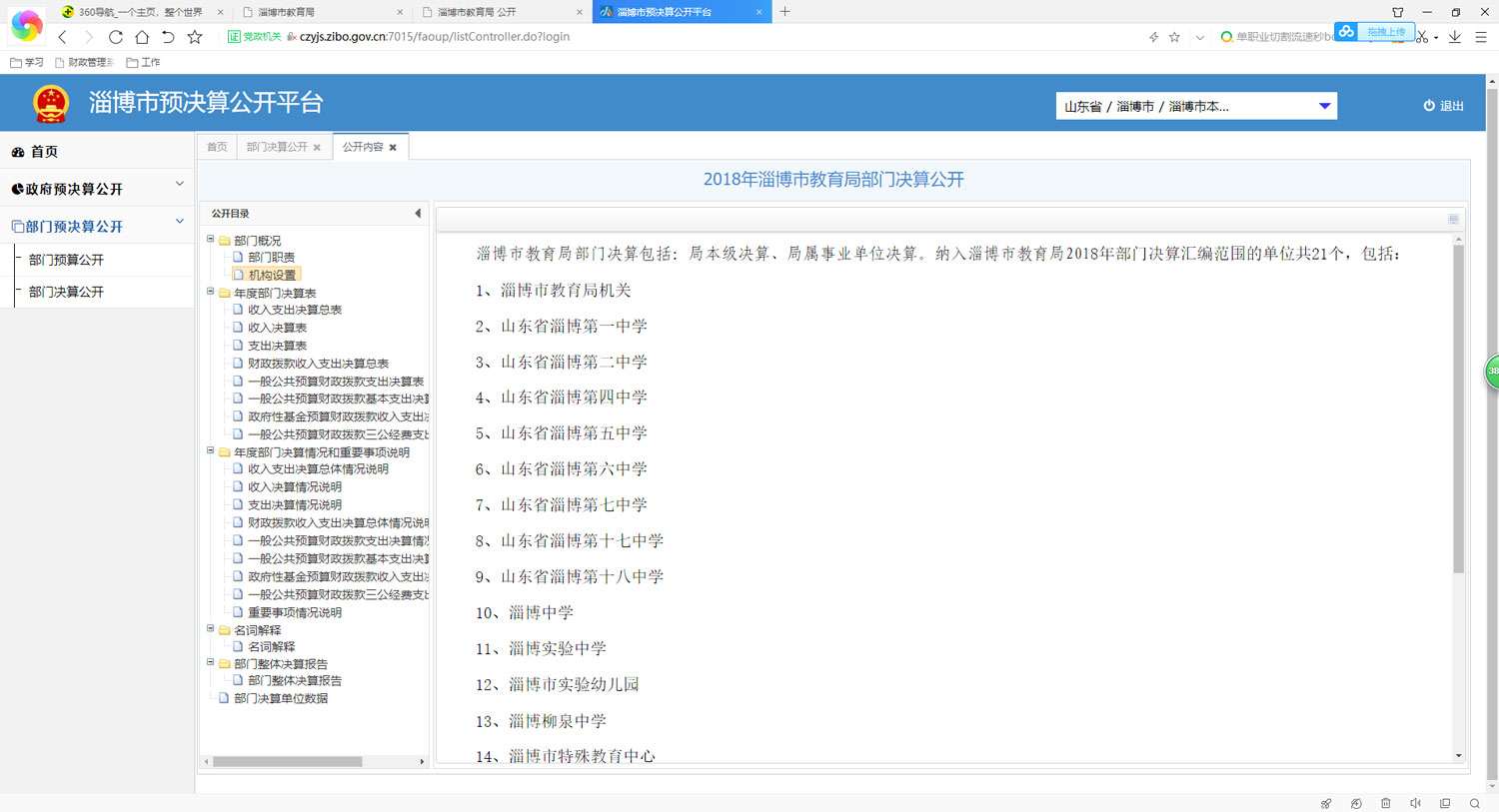Collapse the 公开目录 panel with arrow
The image size is (1499, 812).
pyautogui.click(x=418, y=214)
